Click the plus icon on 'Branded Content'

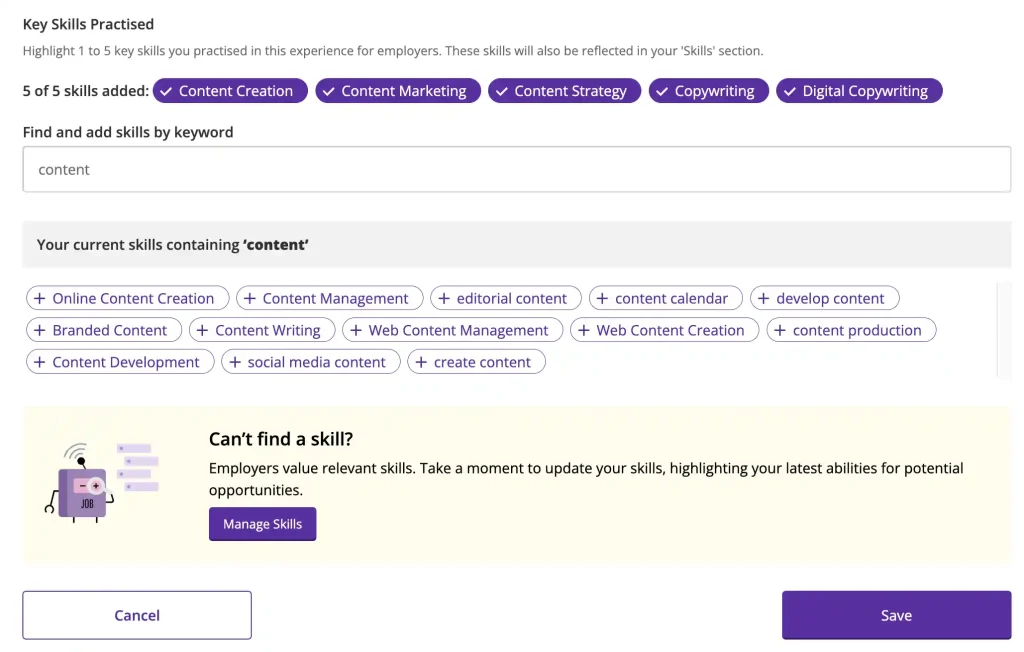tap(37, 329)
